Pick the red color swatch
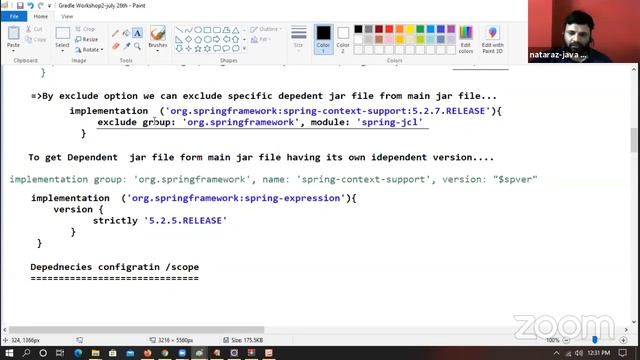The width and height of the screenshot is (640, 360). click(x=389, y=29)
